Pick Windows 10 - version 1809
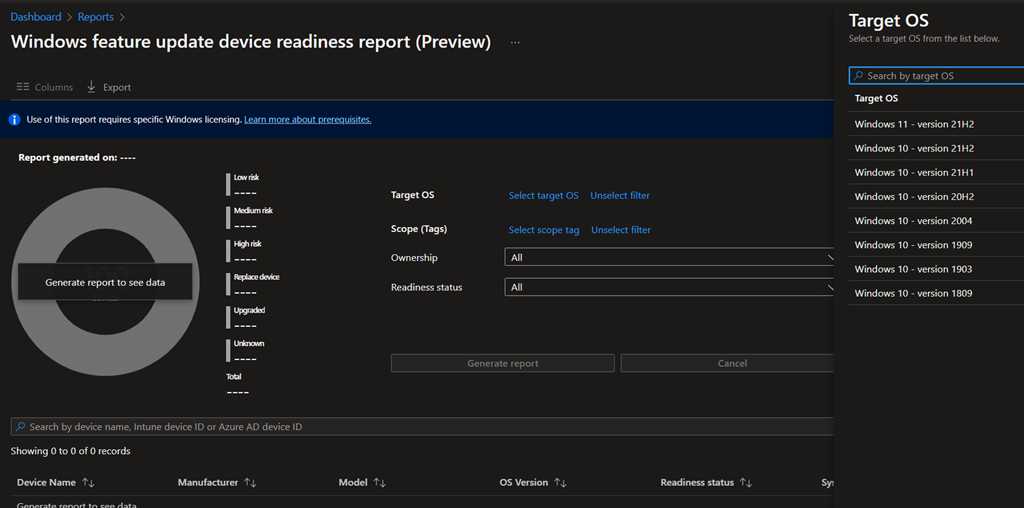This screenshot has width=1024, height=508. point(914,293)
